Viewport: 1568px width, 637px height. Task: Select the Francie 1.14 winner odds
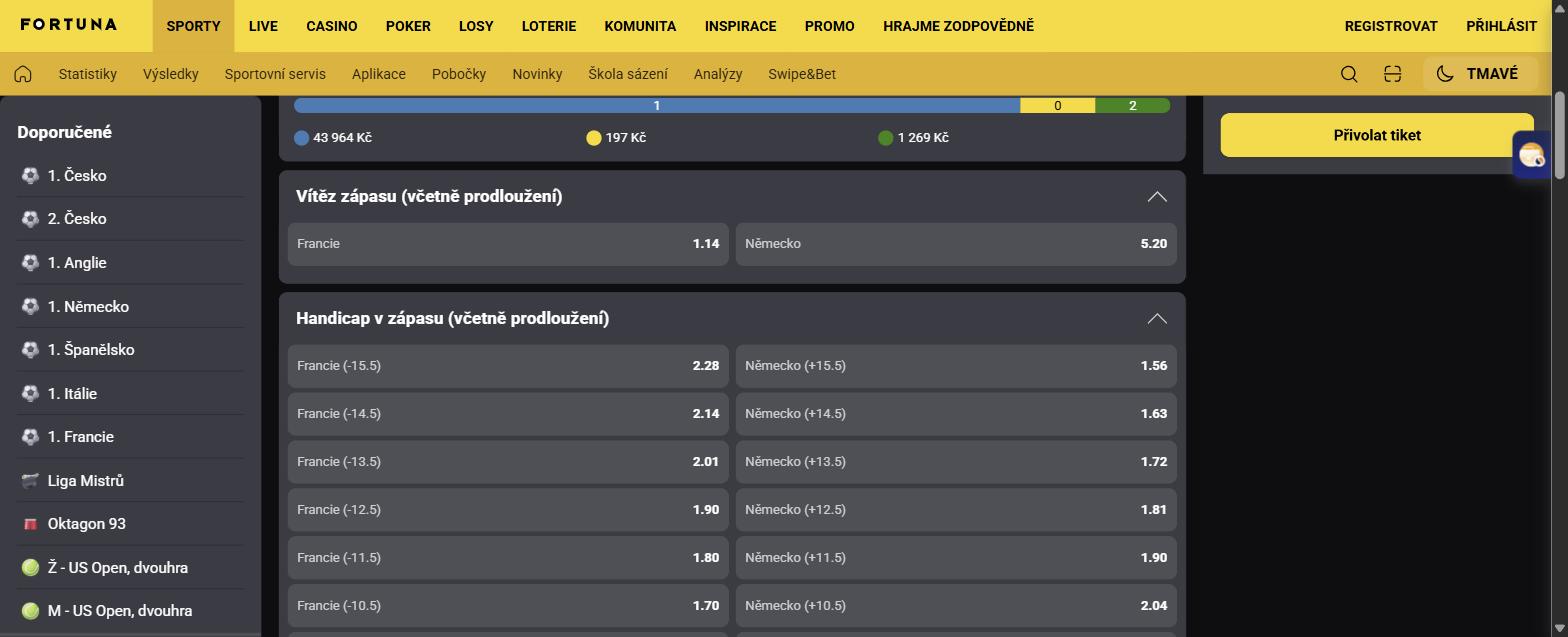[x=508, y=244]
